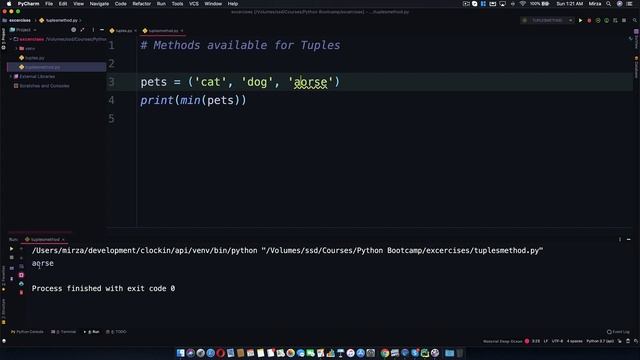
Task: Open the TODO tool window
Action: [116, 332]
